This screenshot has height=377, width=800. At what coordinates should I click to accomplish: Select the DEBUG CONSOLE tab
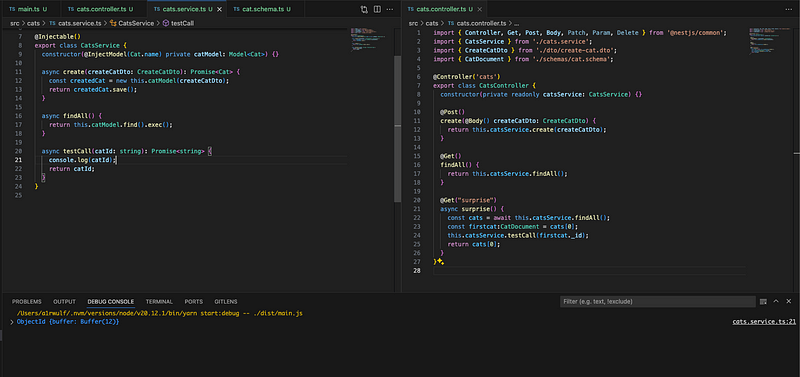(x=111, y=301)
